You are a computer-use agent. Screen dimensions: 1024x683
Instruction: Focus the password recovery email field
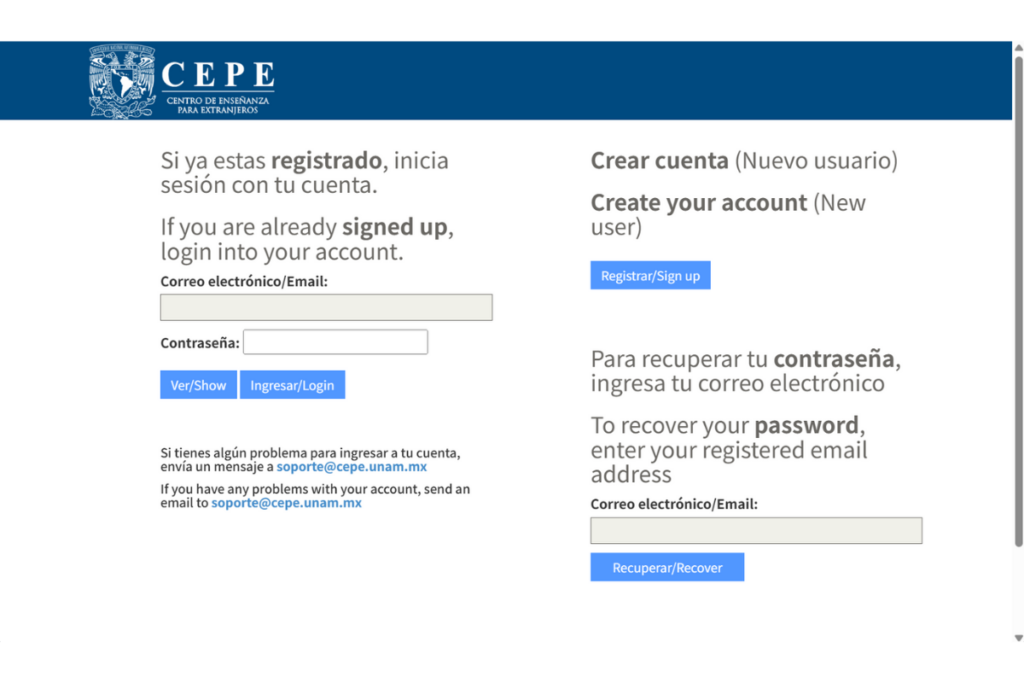click(x=756, y=530)
